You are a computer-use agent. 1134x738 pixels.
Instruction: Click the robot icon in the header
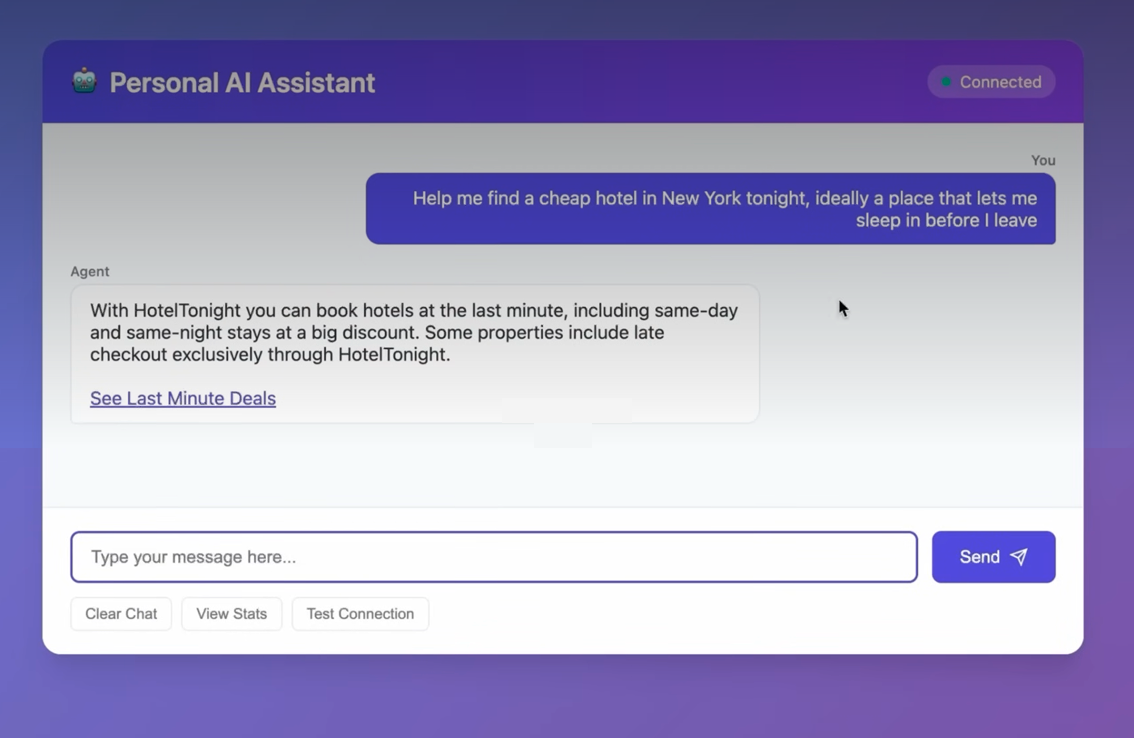tap(84, 81)
